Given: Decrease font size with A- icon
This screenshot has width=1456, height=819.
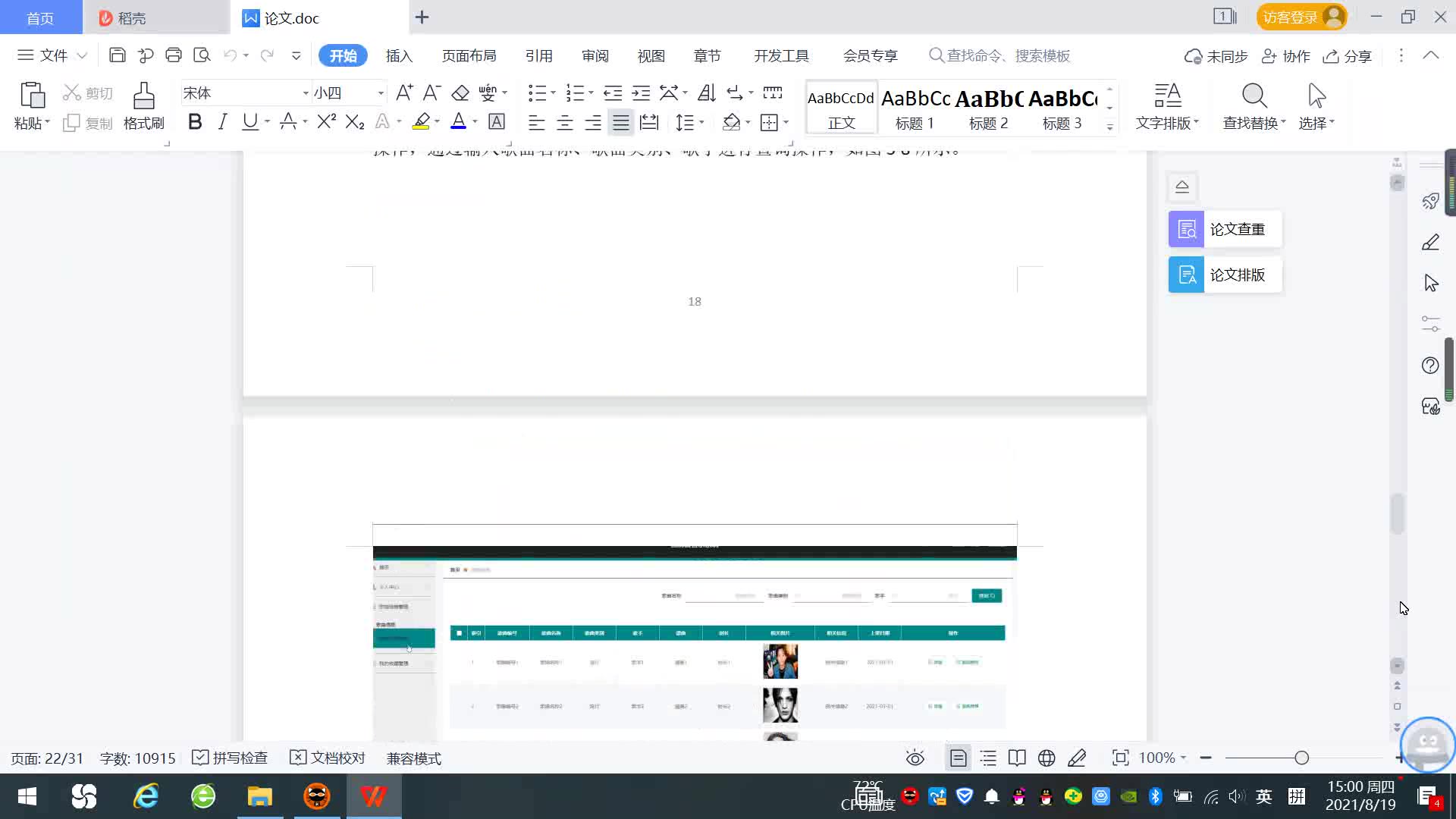Looking at the screenshot, I should [x=431, y=93].
